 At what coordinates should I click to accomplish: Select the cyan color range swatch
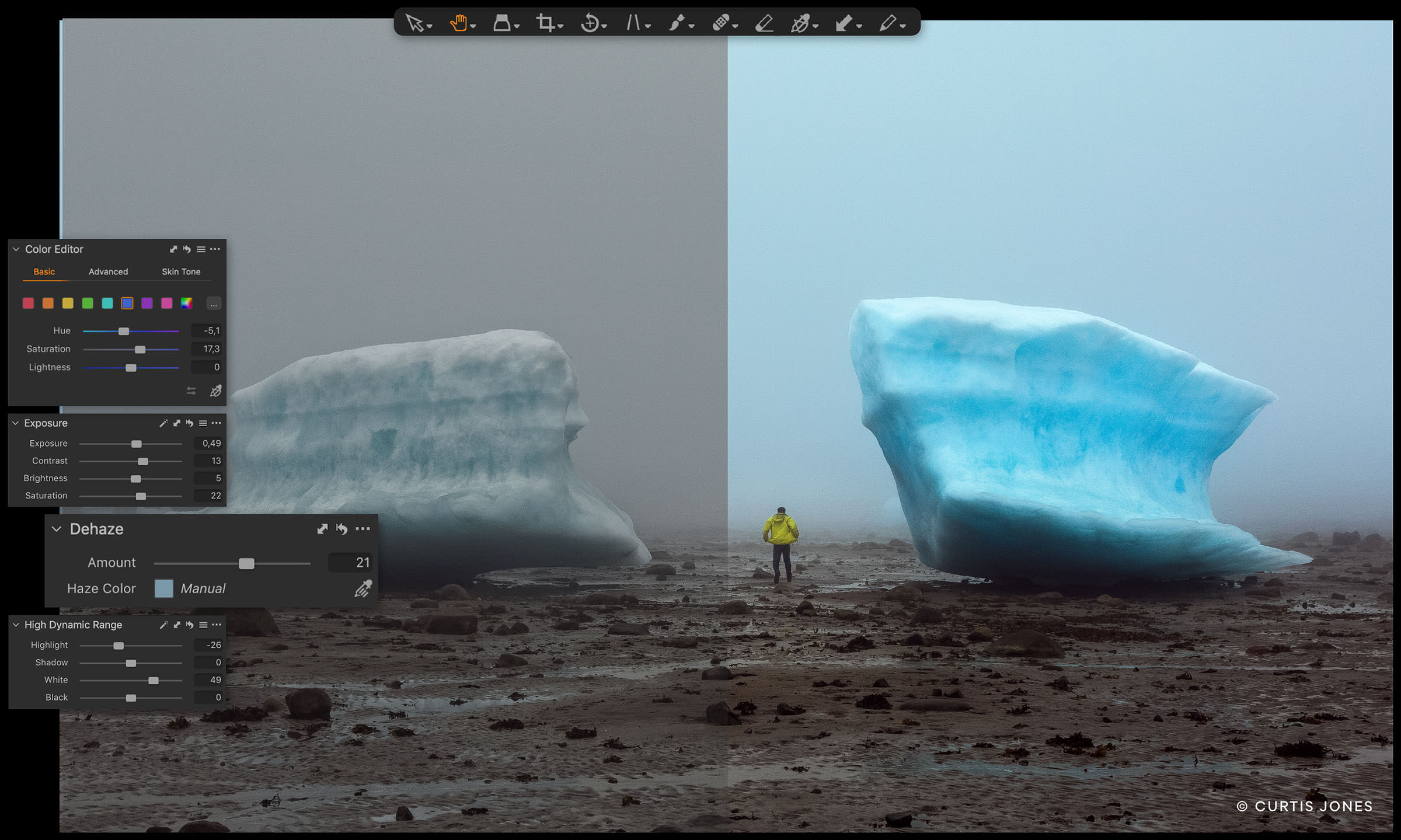click(x=107, y=303)
